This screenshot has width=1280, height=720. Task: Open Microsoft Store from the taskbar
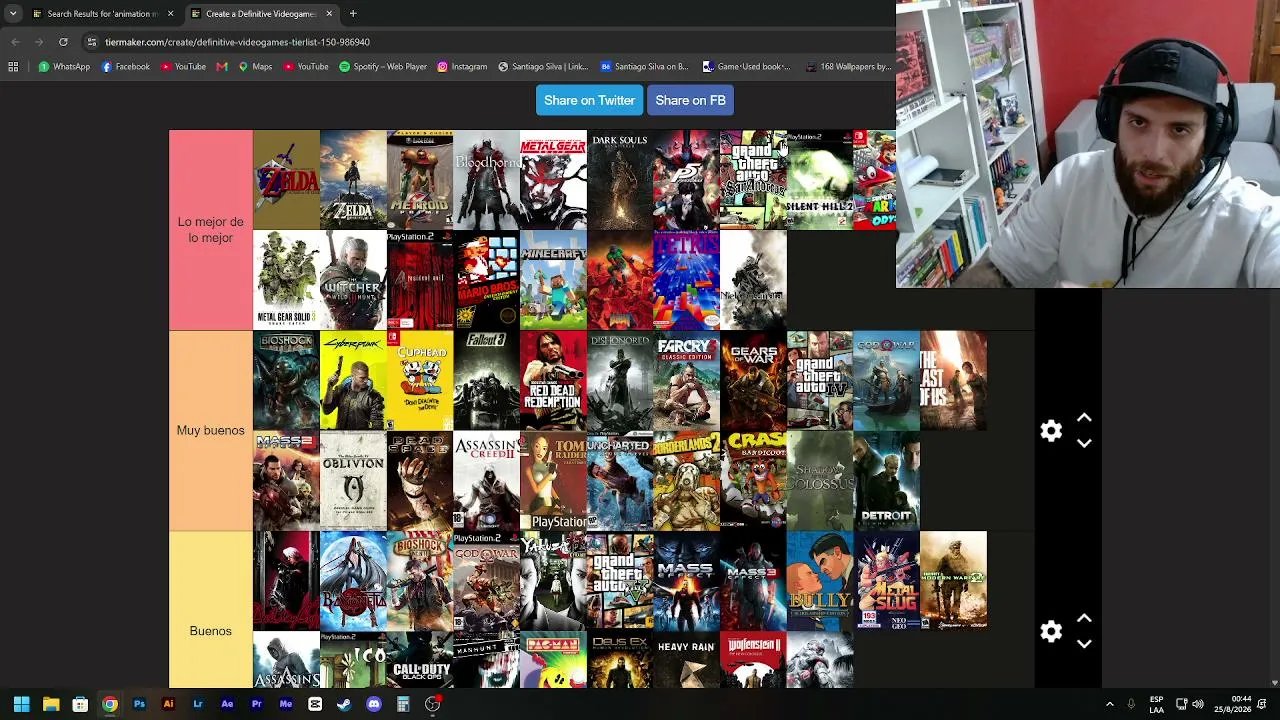[80, 704]
